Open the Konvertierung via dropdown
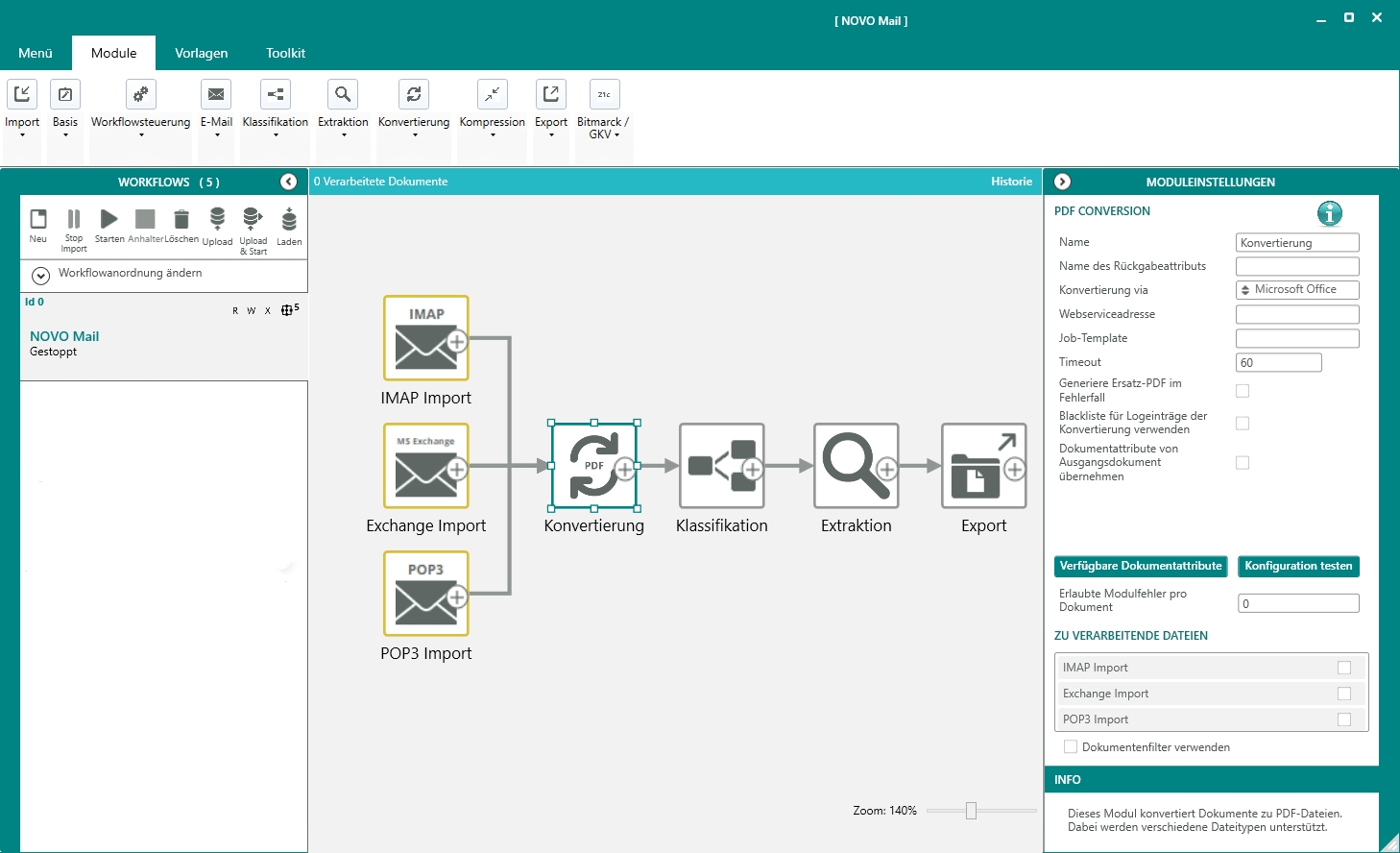Screen dimensions: 1400x853 [x=1297, y=290]
